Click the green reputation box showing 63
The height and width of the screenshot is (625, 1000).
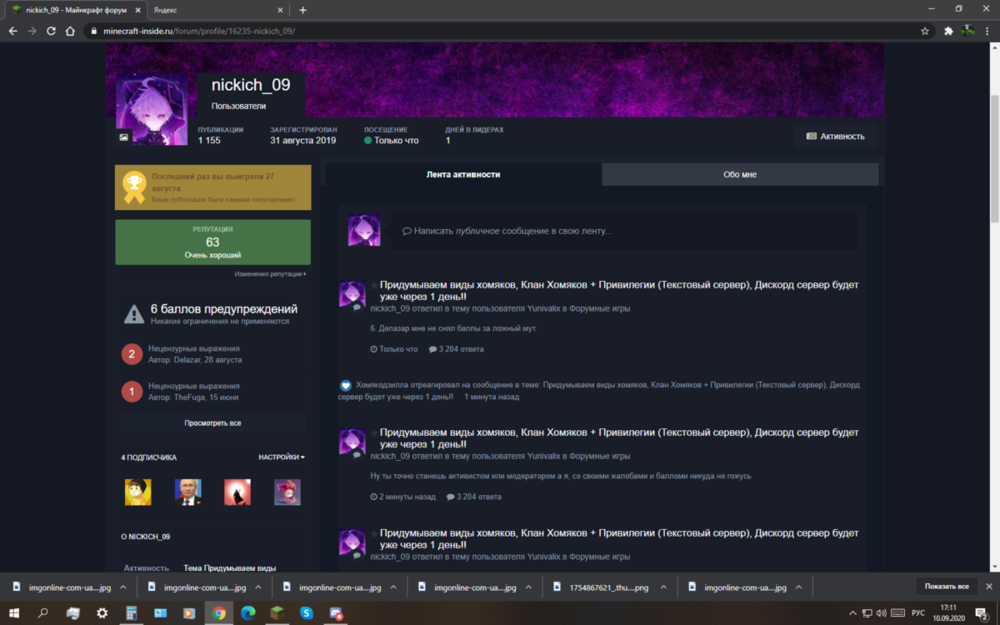[213, 242]
